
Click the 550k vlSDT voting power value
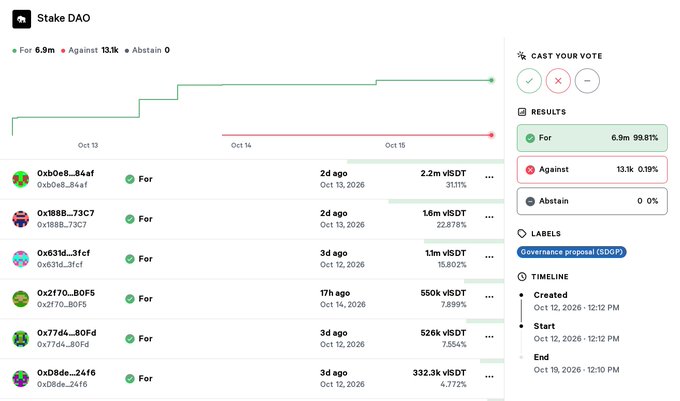click(443, 293)
